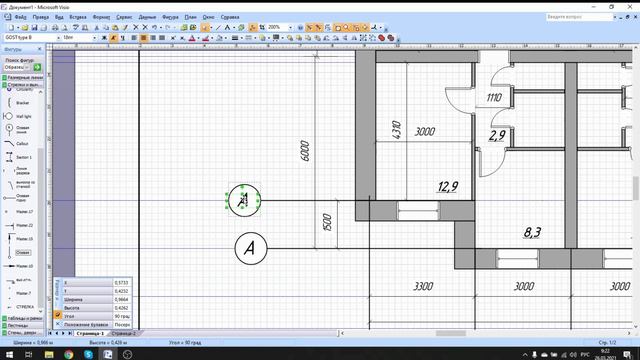The height and width of the screenshot is (360, 640).
Task: Click the Undo arrow icon
Action: 154,28
